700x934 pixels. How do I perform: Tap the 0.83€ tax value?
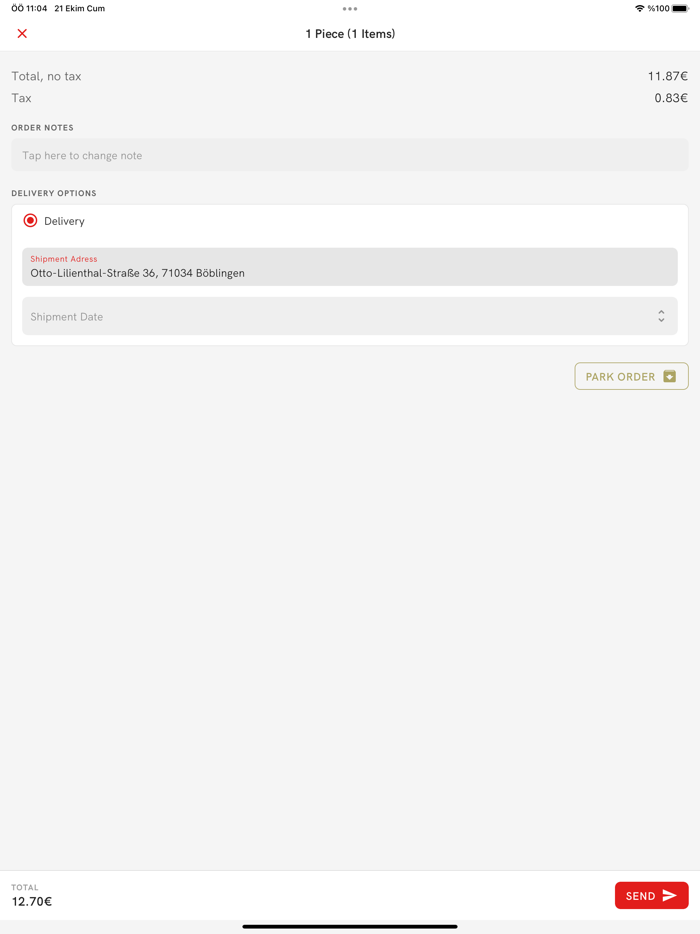[x=671, y=98]
